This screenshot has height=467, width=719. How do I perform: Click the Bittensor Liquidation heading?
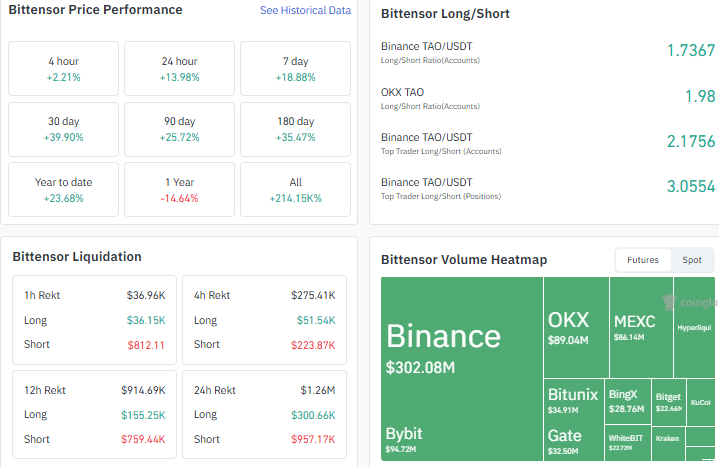(x=77, y=257)
